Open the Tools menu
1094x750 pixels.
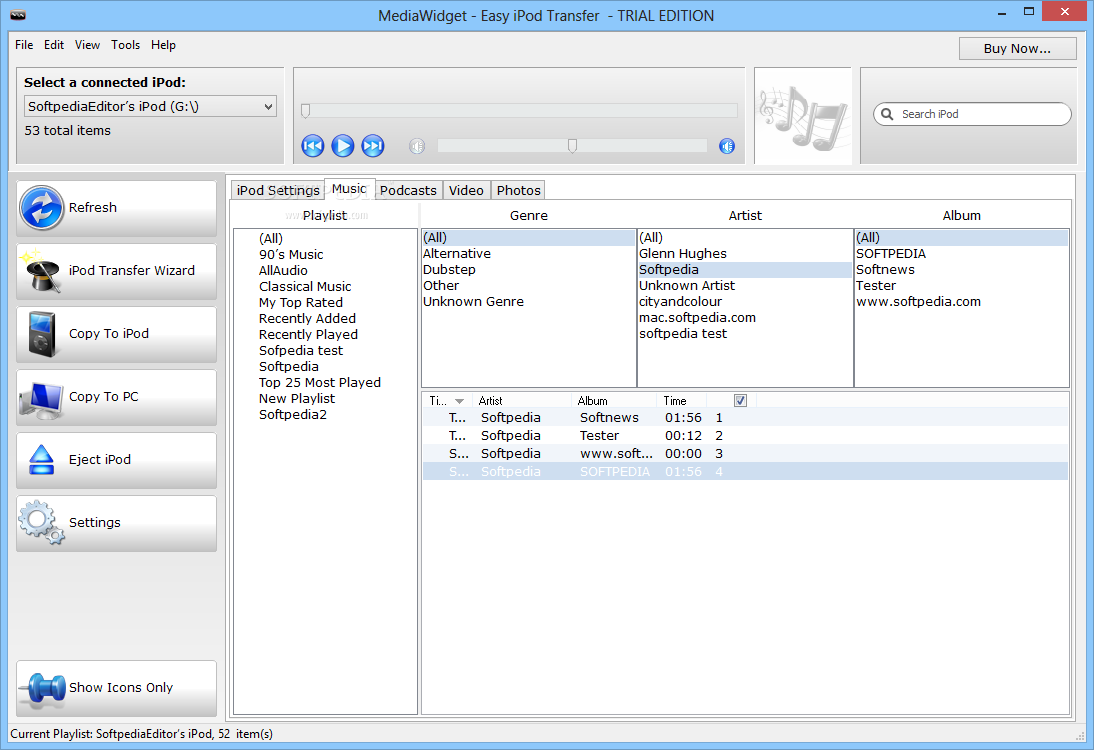click(126, 45)
